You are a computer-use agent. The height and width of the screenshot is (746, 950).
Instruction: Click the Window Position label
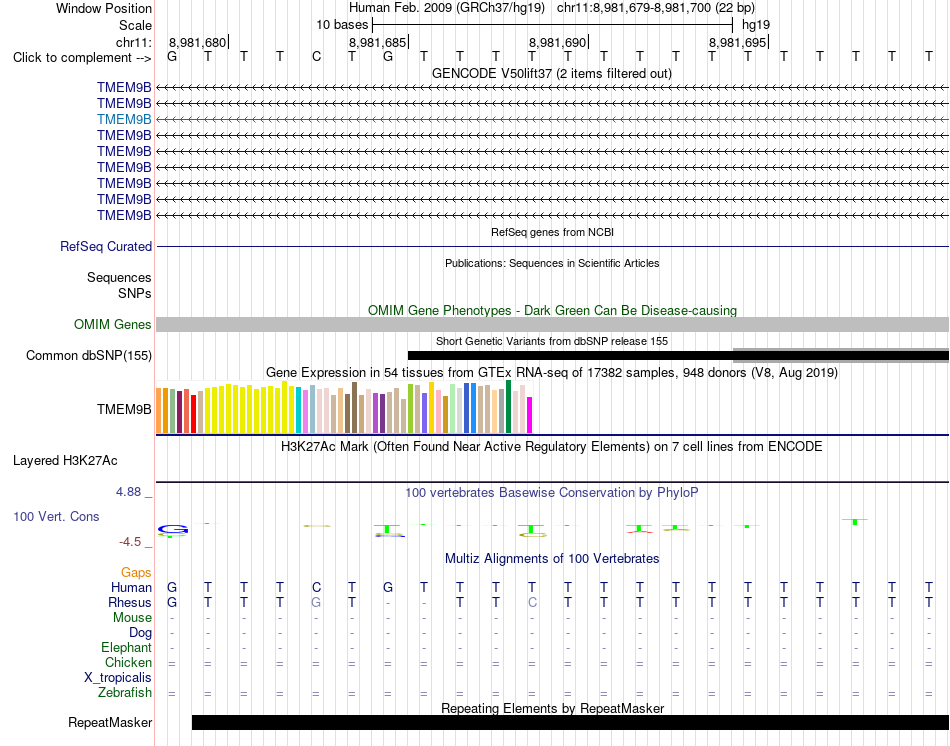pyautogui.click(x=104, y=8)
